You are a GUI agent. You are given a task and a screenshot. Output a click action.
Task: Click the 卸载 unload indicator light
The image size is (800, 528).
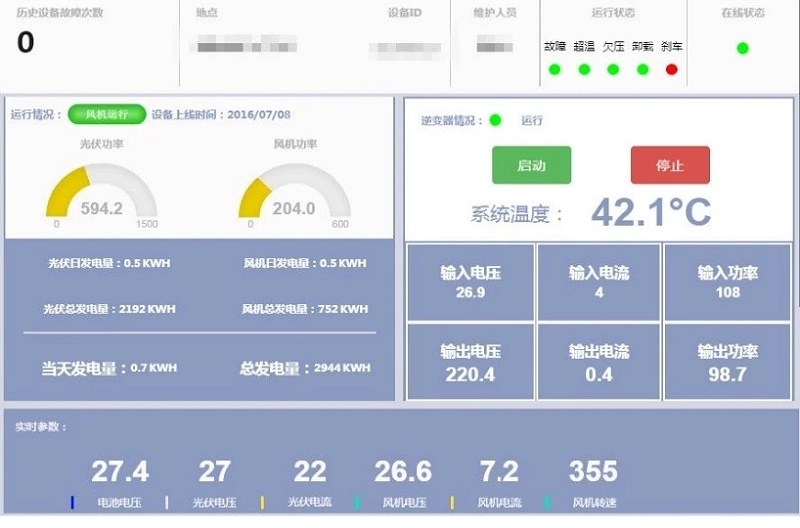point(643,69)
